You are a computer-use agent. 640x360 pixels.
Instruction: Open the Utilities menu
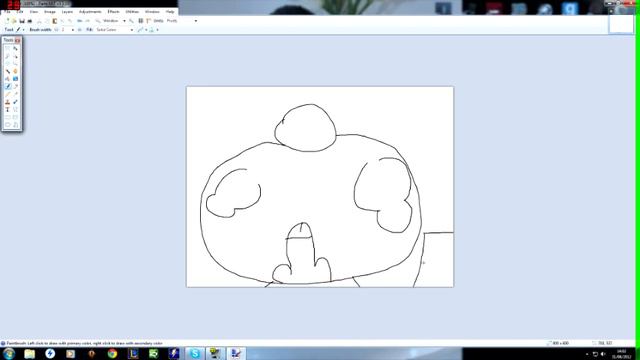132,12
